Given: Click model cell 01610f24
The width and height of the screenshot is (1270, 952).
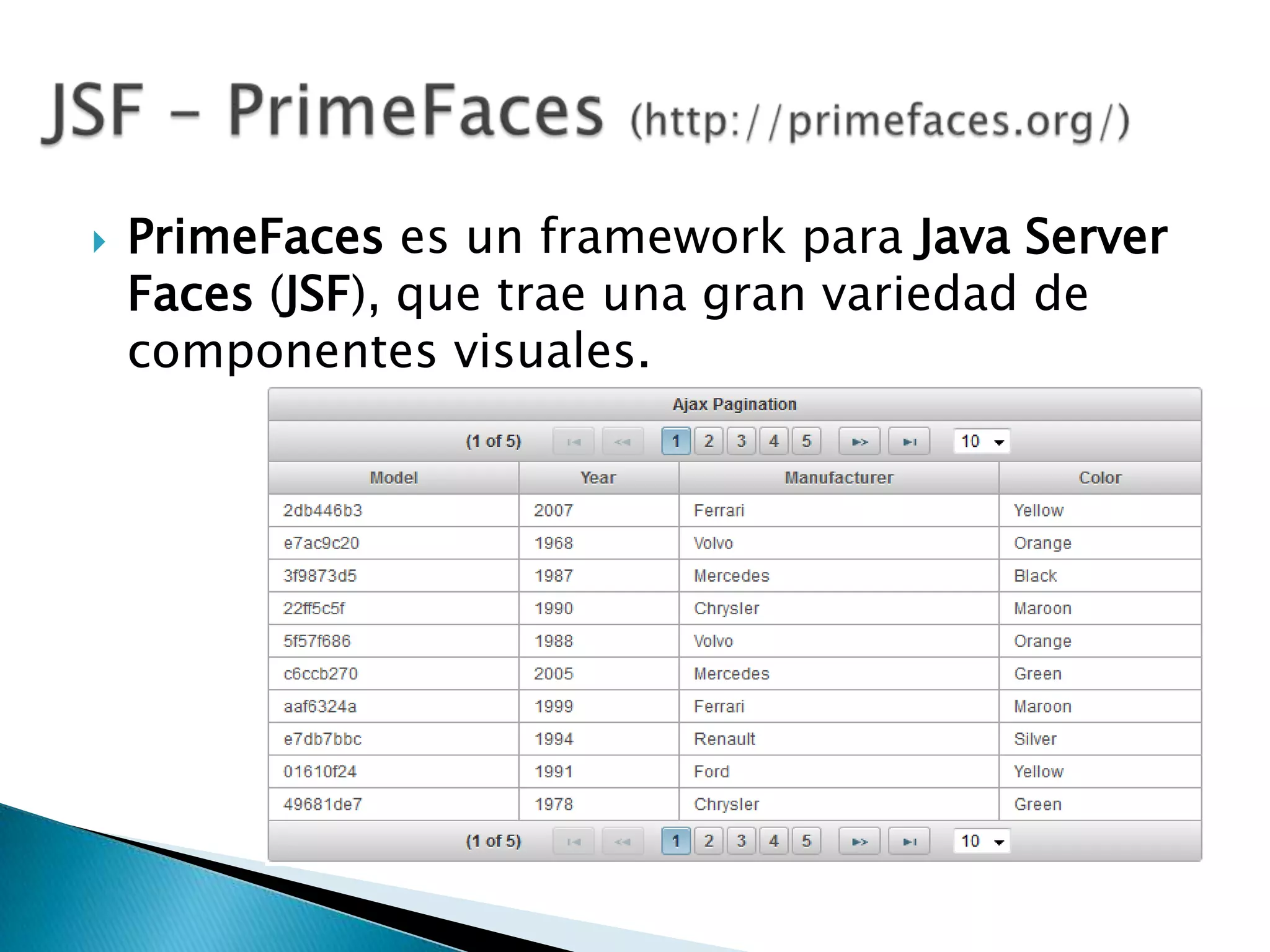Looking at the screenshot, I should [394, 772].
